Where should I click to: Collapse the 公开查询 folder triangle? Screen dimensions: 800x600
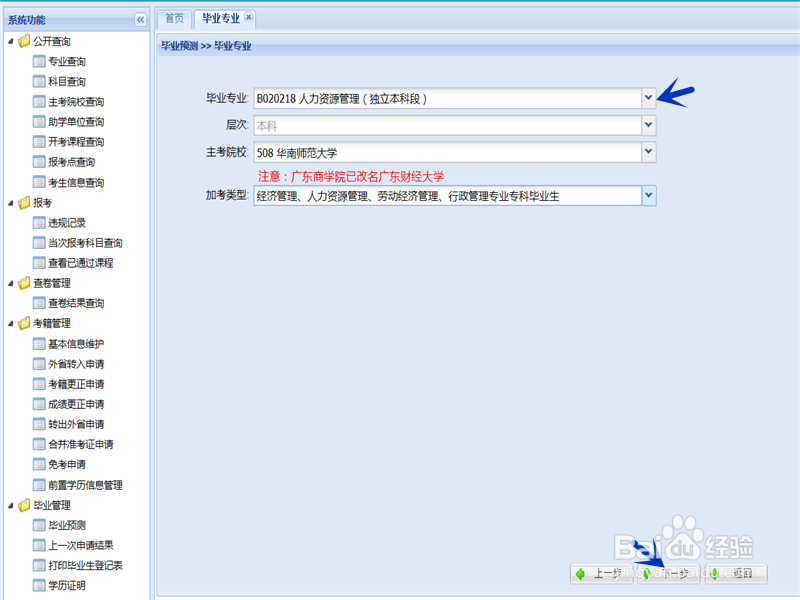pyautogui.click(x=11, y=41)
